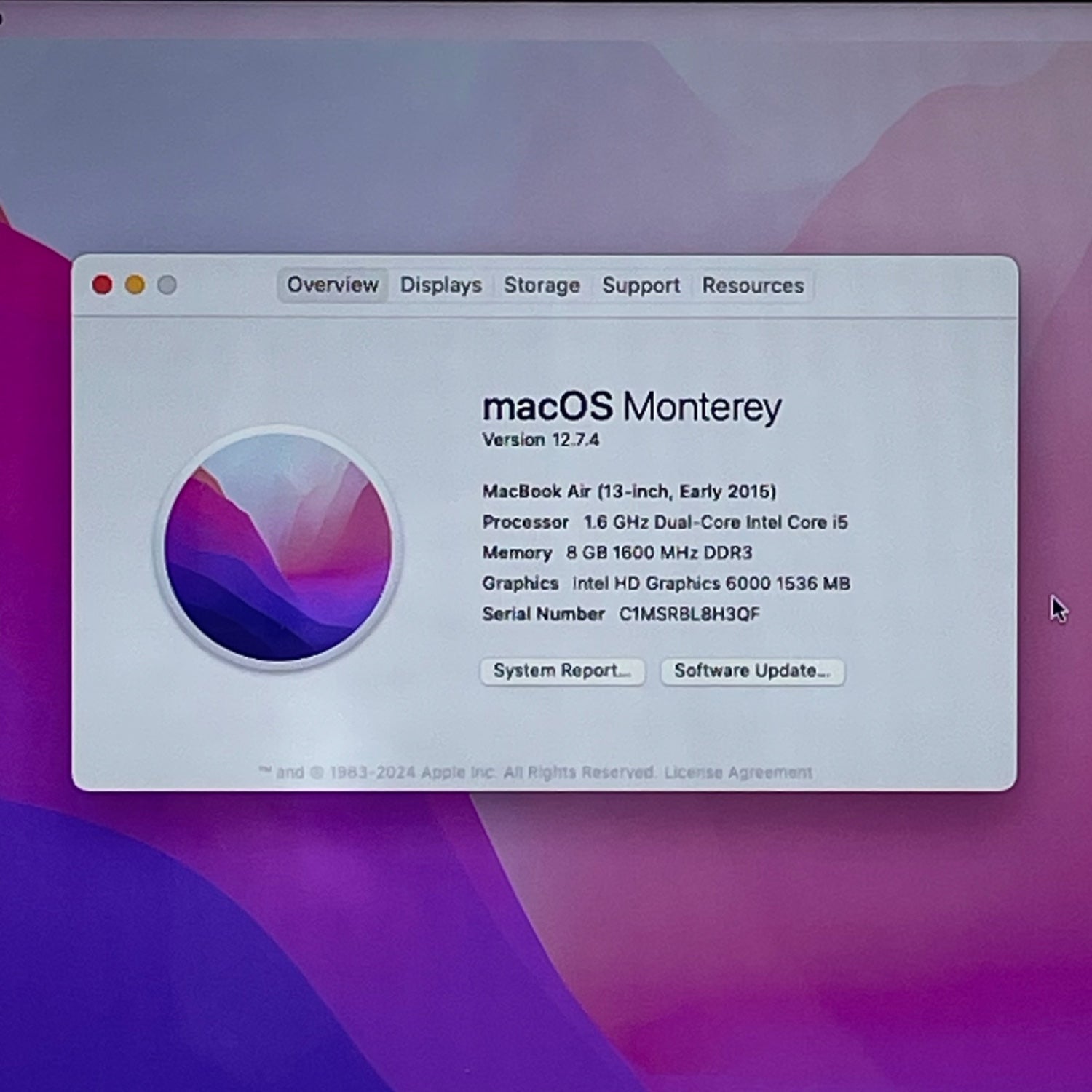Click the MacBook Air (13-inch, Early 2015) text

(x=630, y=492)
